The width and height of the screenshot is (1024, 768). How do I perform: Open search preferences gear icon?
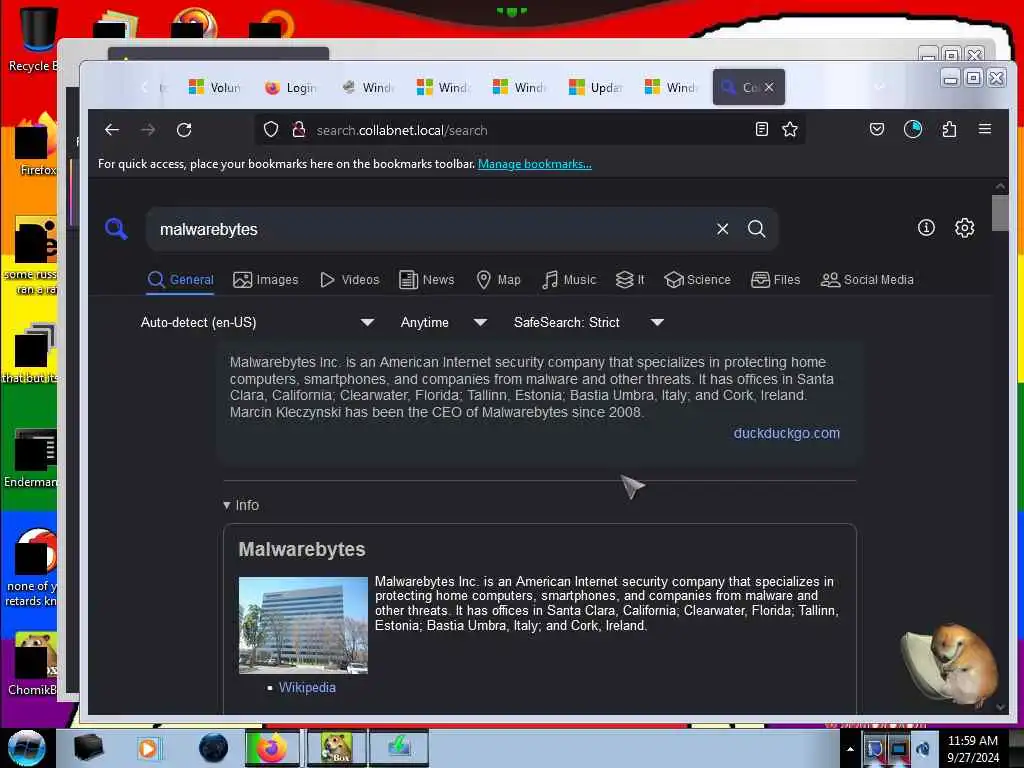[965, 228]
